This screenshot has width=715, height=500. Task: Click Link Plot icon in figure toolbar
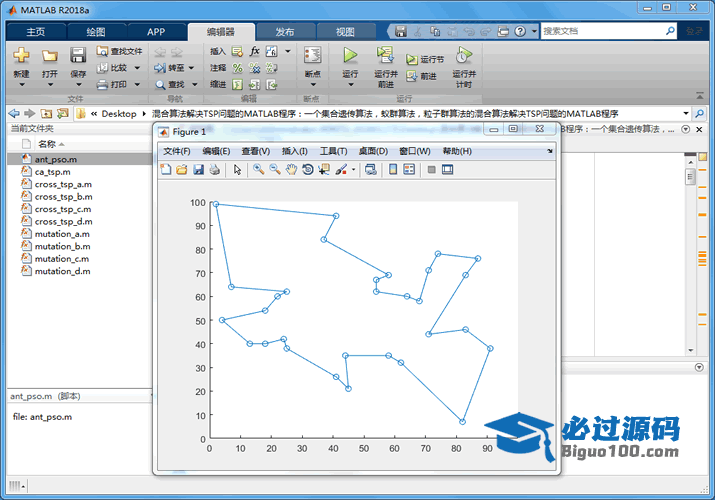371,170
